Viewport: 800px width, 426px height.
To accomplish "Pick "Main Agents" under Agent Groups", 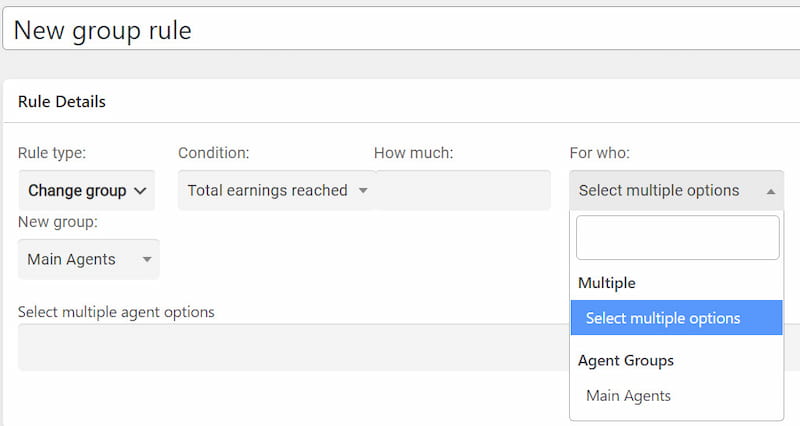I will (629, 396).
